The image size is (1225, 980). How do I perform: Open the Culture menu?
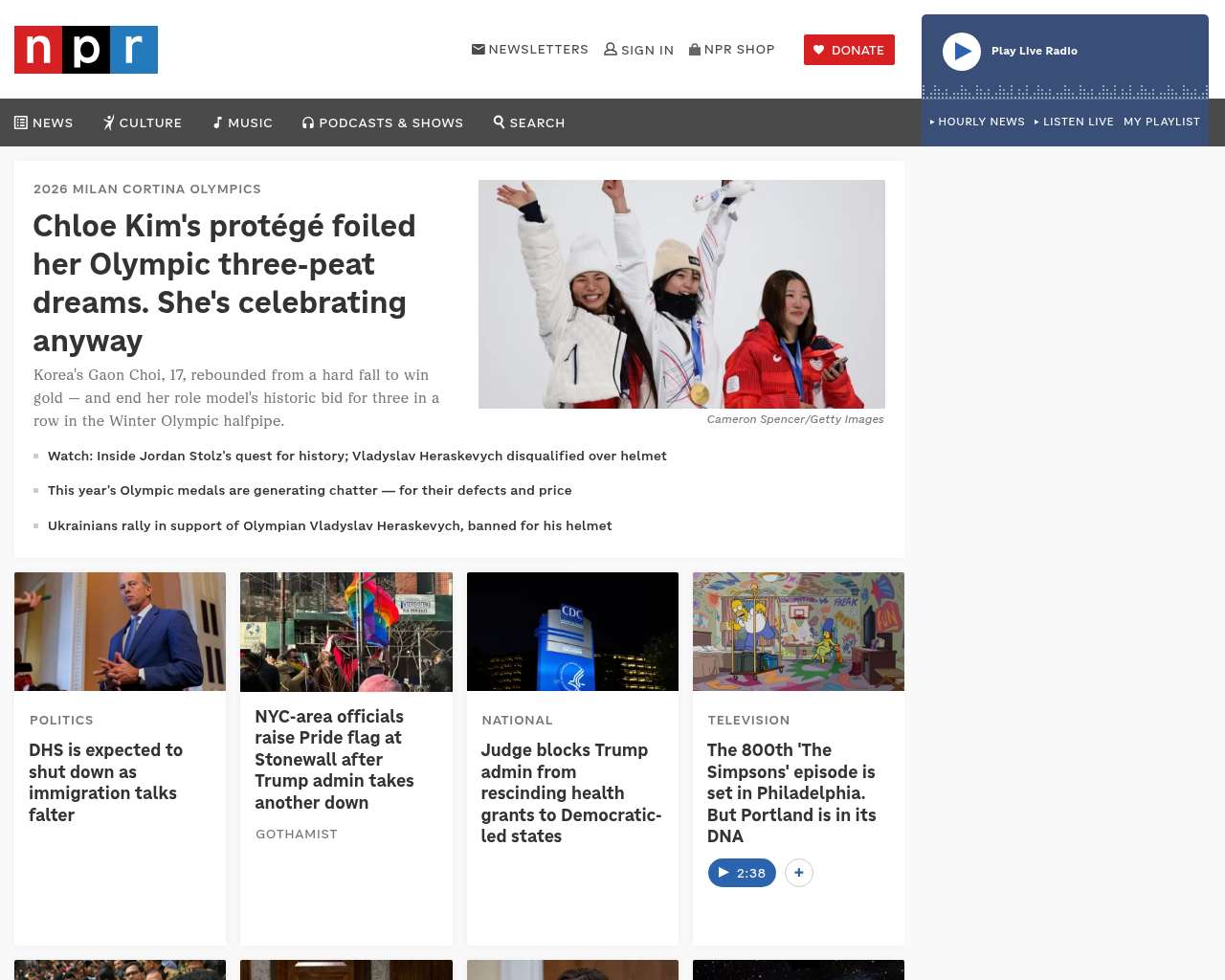coord(143,122)
